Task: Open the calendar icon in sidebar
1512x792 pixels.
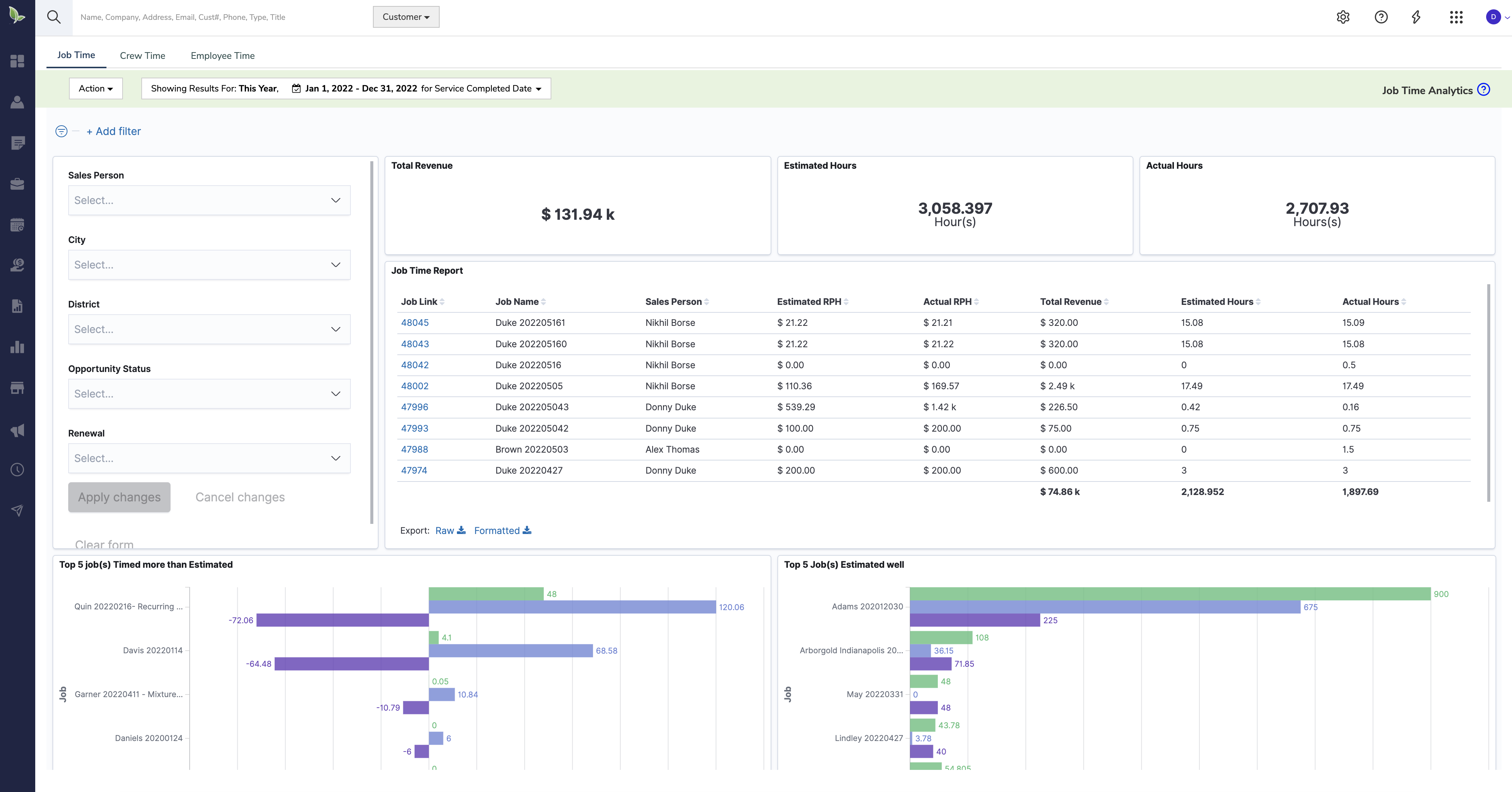Action: (18, 225)
